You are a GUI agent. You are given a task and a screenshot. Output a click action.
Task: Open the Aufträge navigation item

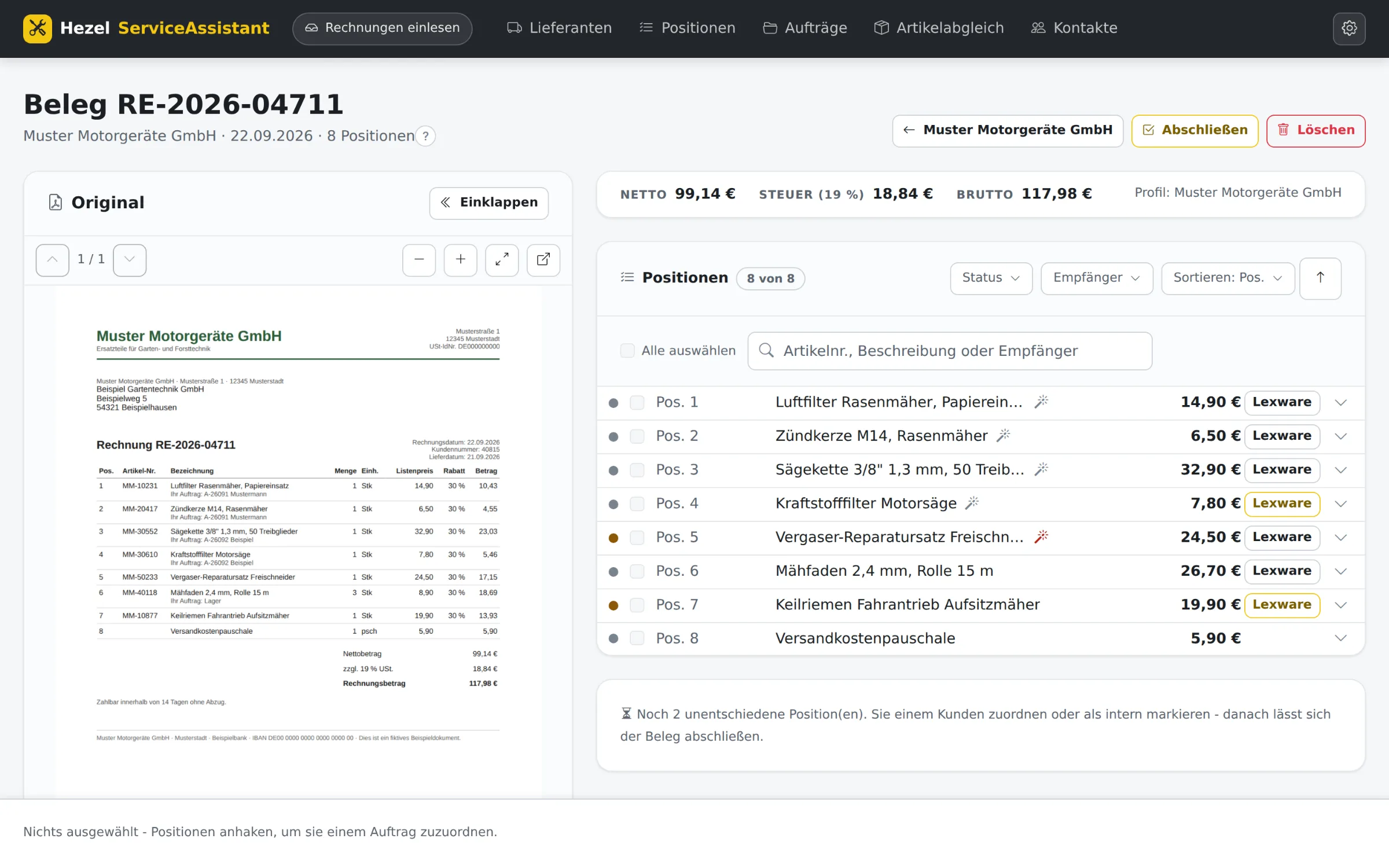pyautogui.click(x=805, y=28)
